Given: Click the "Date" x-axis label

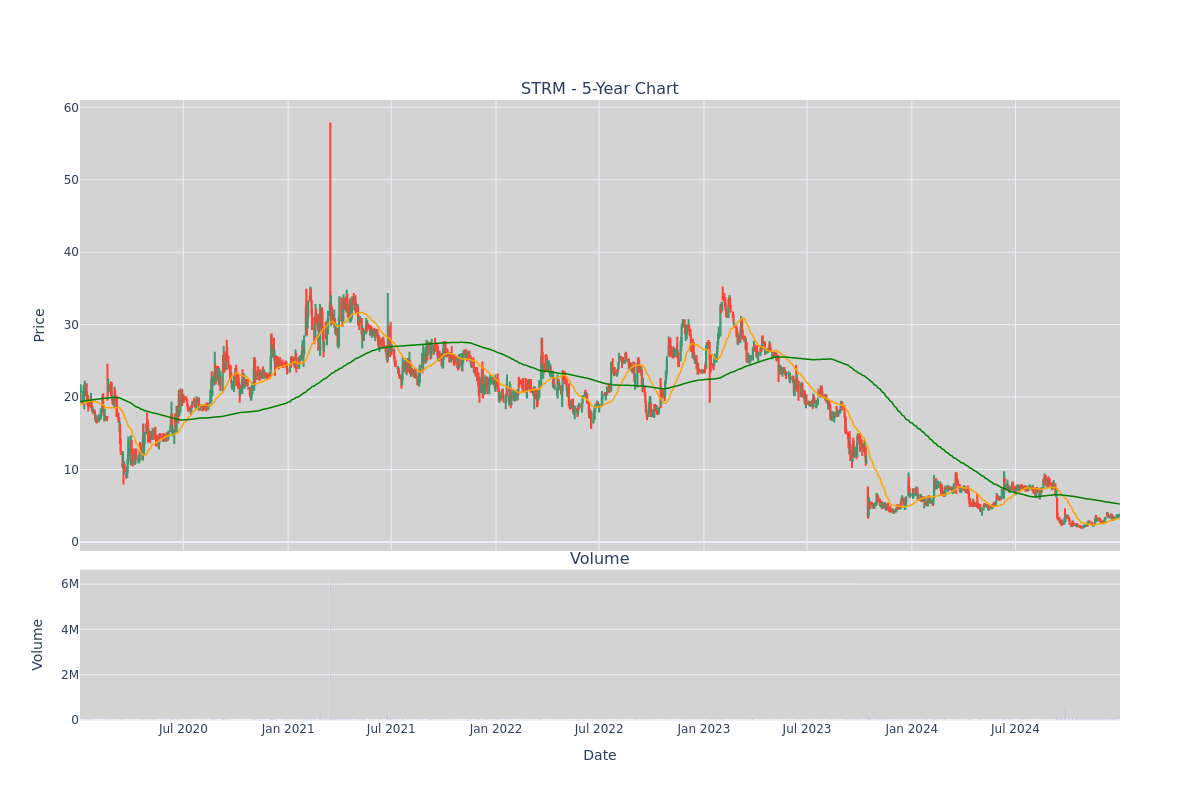Looking at the screenshot, I should click(600, 755).
